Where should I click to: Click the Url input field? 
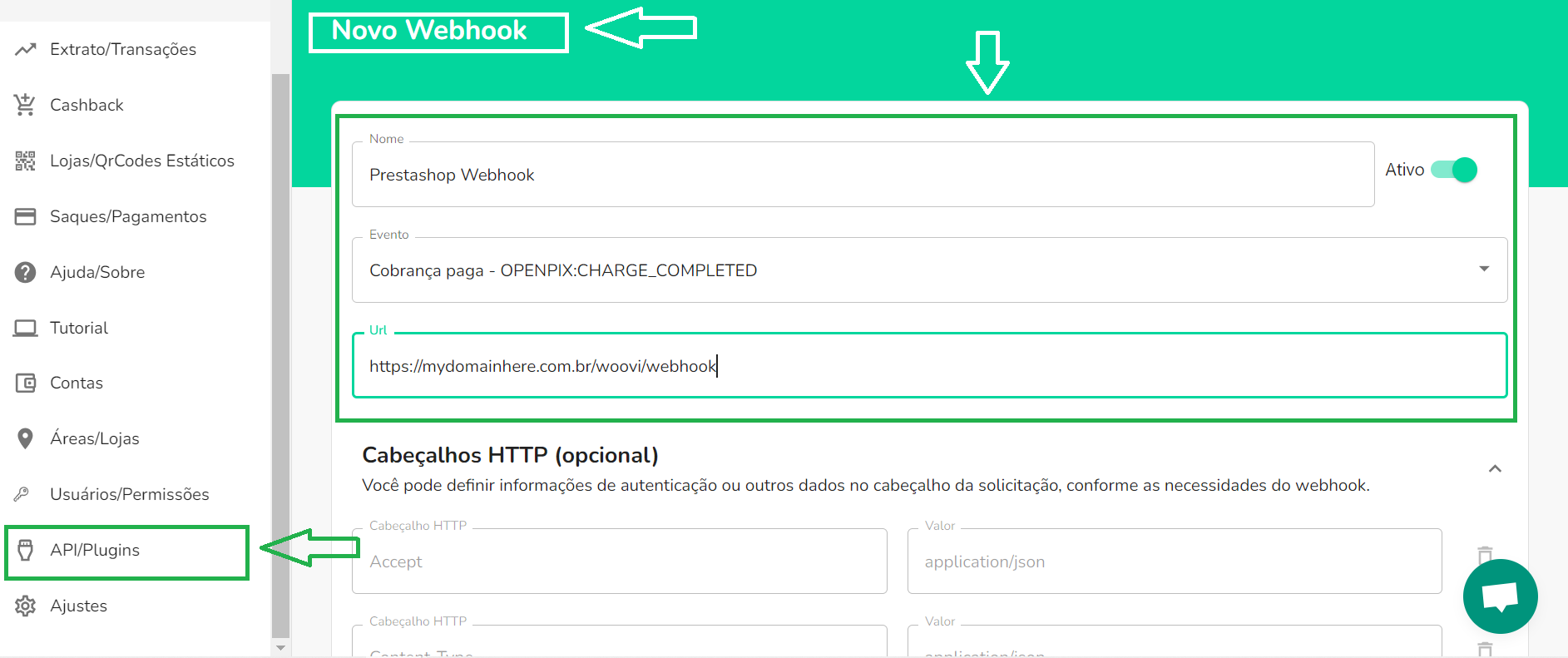click(928, 366)
